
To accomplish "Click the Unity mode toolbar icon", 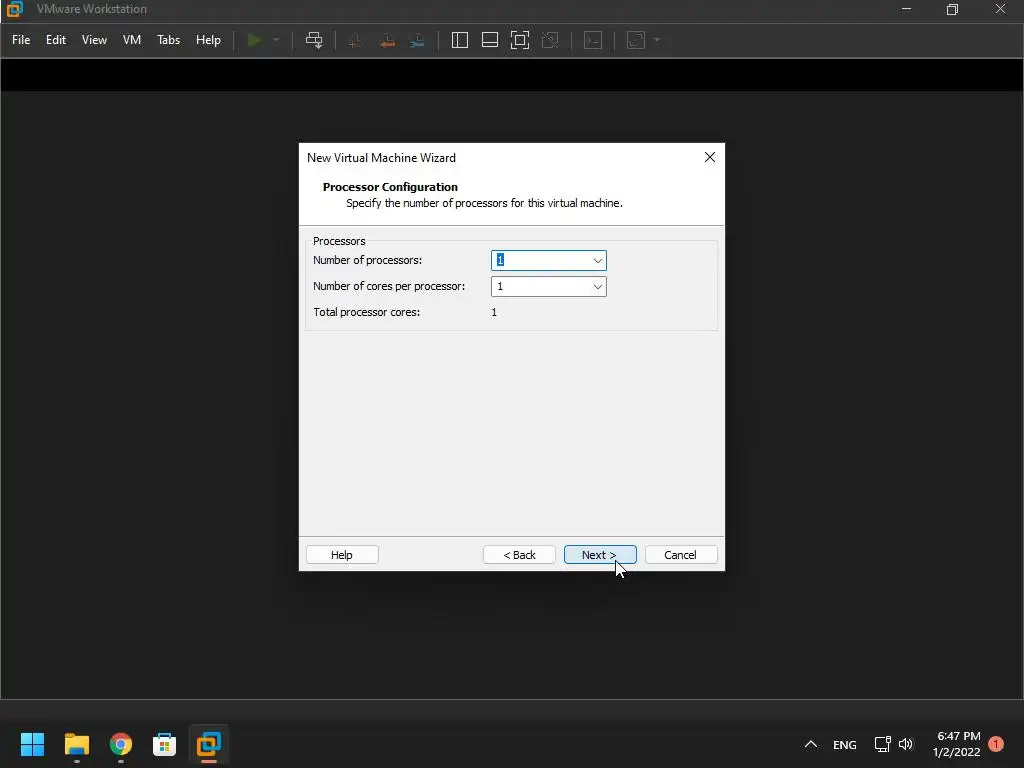I will 550,40.
